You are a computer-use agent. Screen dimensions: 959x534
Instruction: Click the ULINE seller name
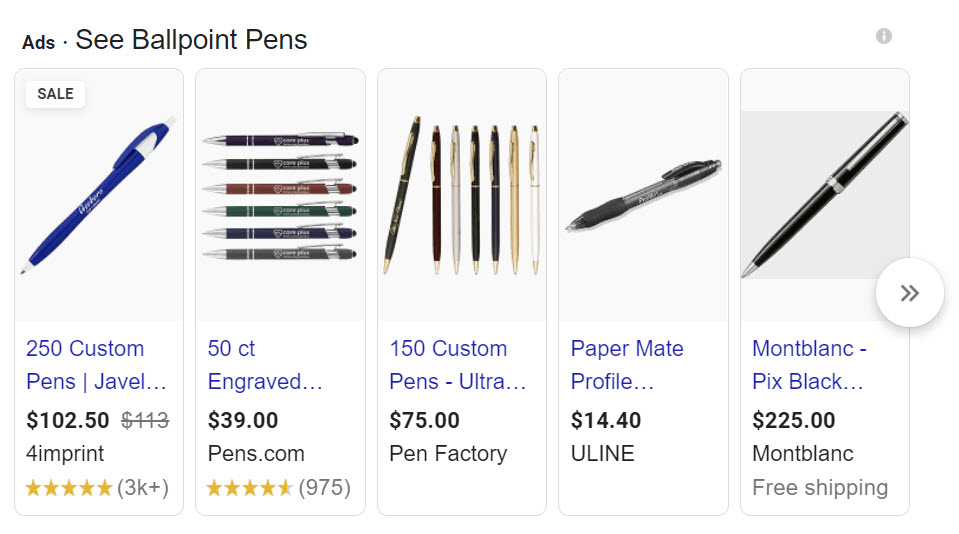[602, 453]
